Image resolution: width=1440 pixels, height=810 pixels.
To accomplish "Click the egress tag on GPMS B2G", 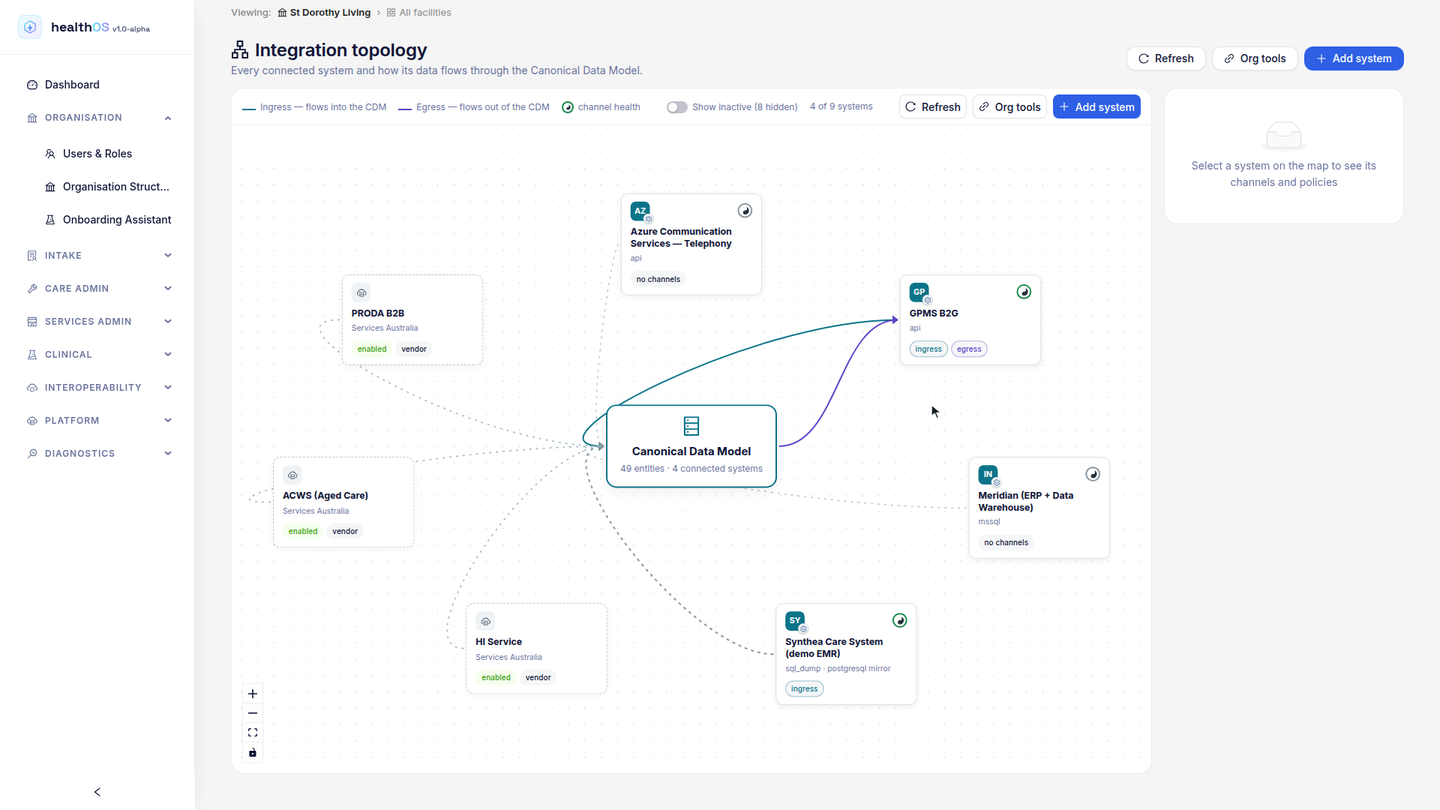I will click(x=969, y=349).
